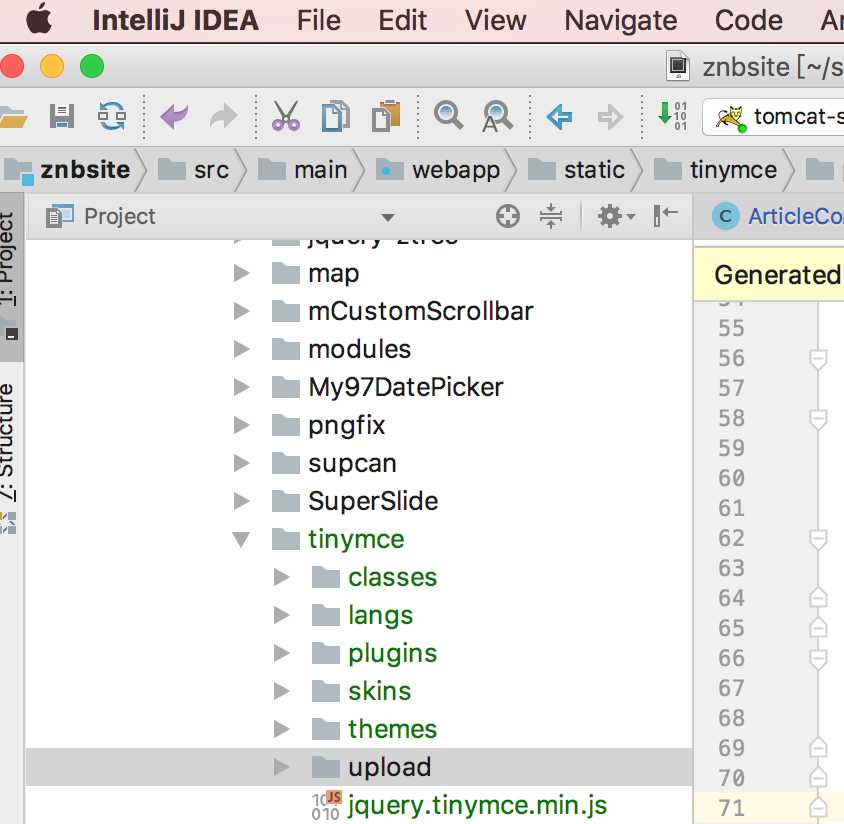This screenshot has height=824, width=844.
Task: Expand the map folder
Action: (x=242, y=273)
